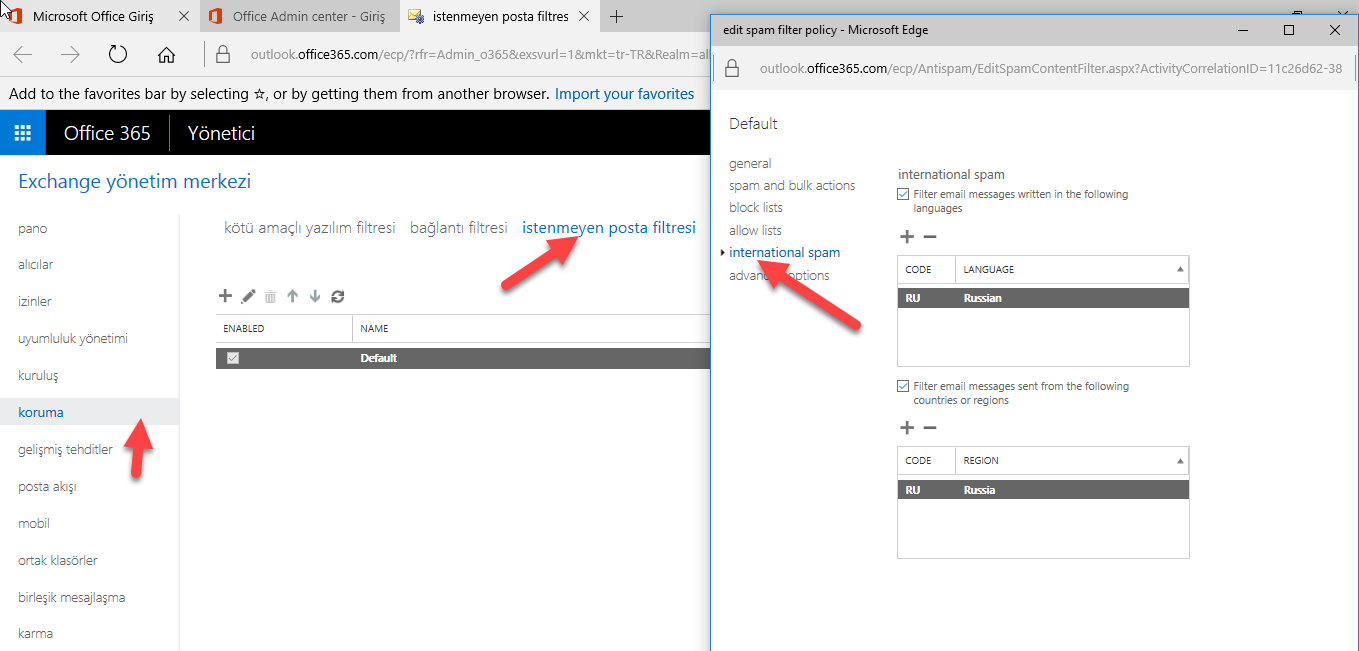Click Import your favorites link
1359x651 pixels.
624,94
